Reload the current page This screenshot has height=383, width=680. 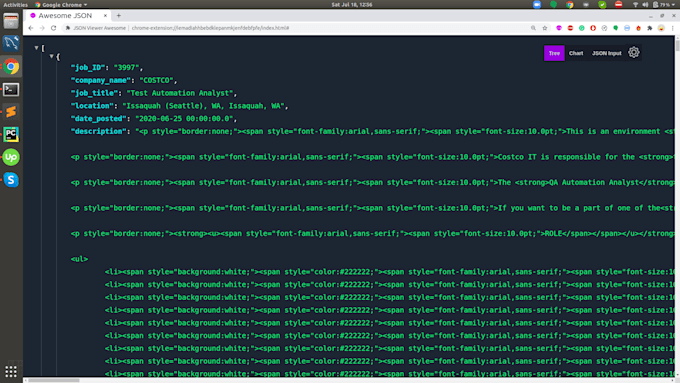(x=53, y=28)
